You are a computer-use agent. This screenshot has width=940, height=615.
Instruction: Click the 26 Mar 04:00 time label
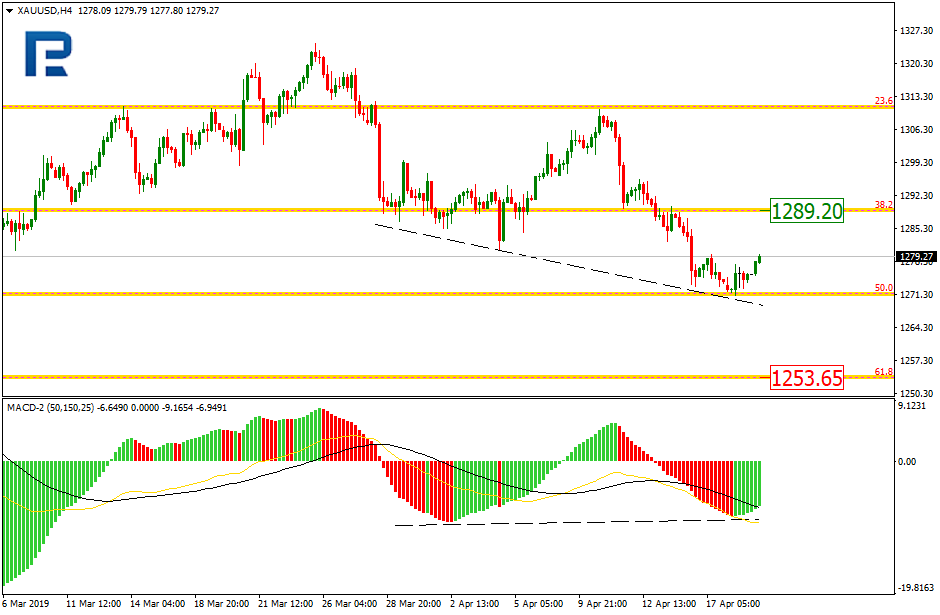click(x=349, y=604)
